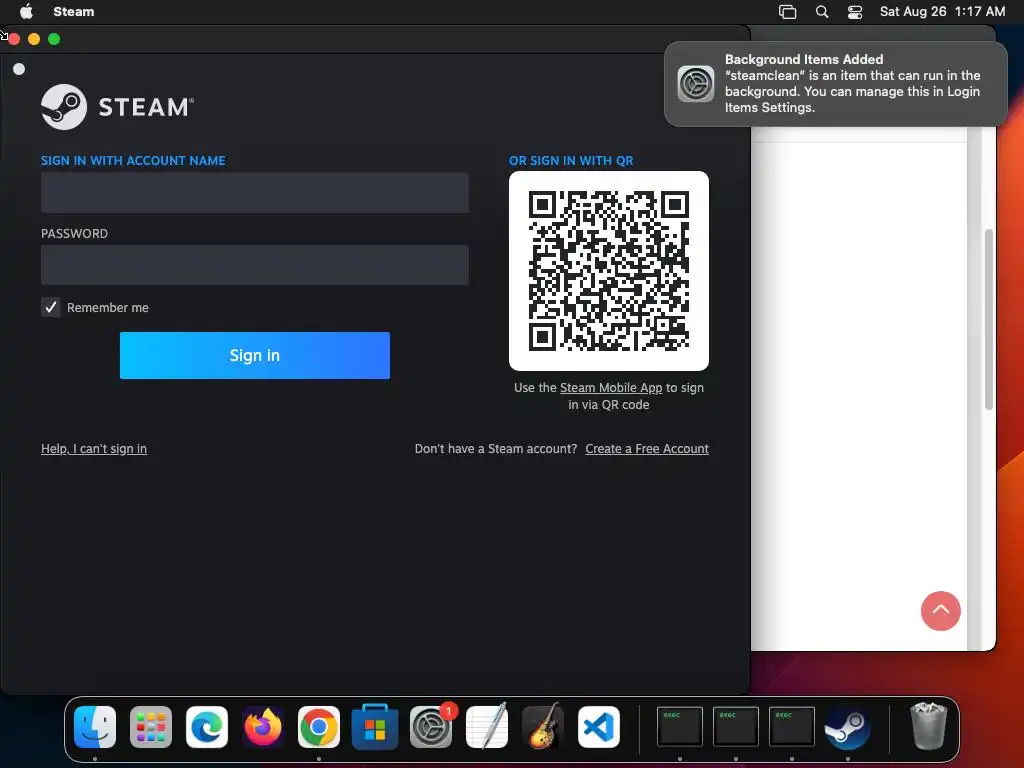
Task: Open the third exec terminal Dock icon
Action: pyautogui.click(x=792, y=726)
